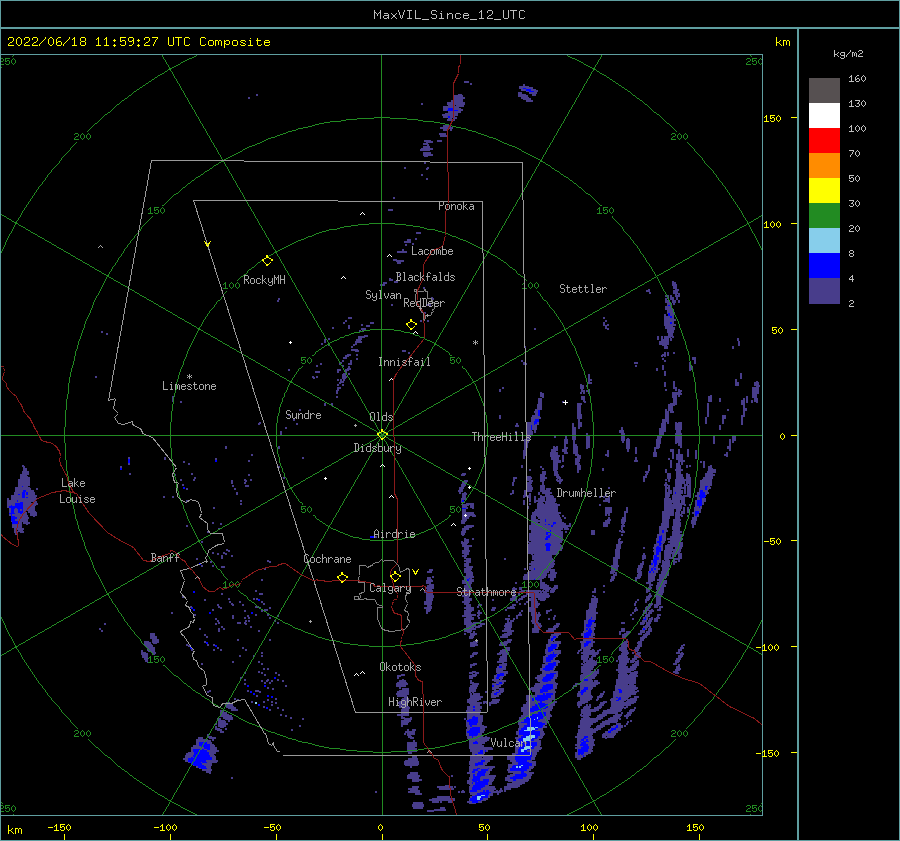The height and width of the screenshot is (841, 900).
Task: Click the Airdrie label
Action: point(394,534)
